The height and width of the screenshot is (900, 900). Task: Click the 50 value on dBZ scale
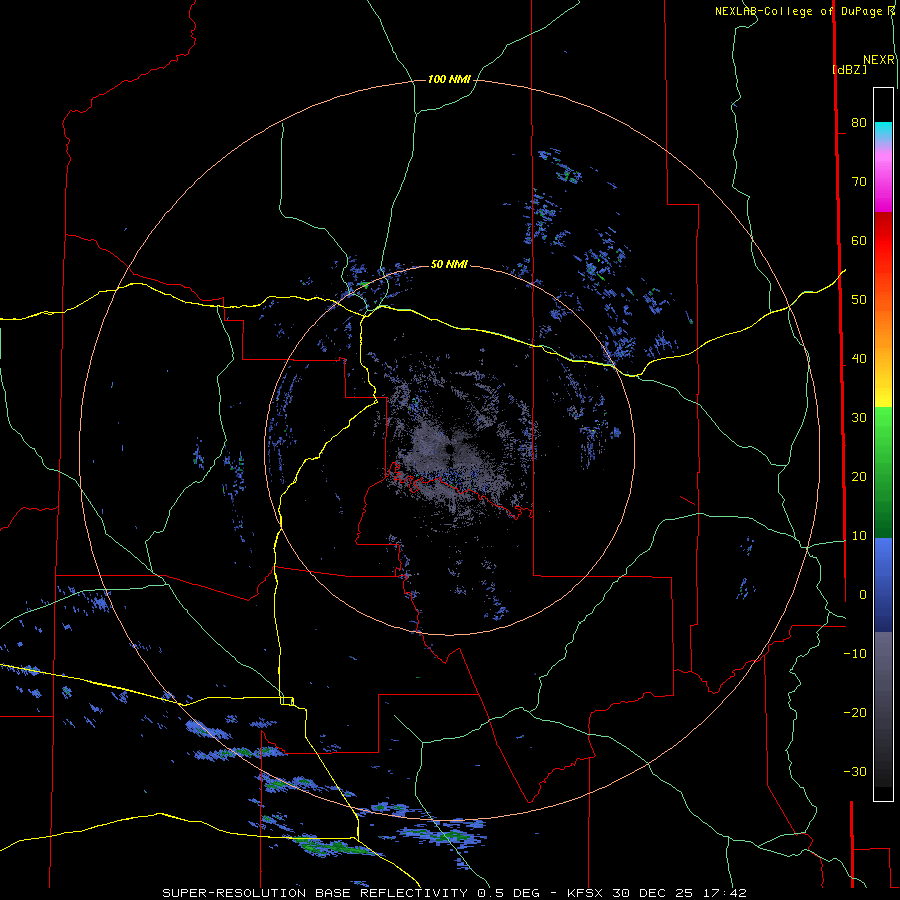(x=859, y=300)
